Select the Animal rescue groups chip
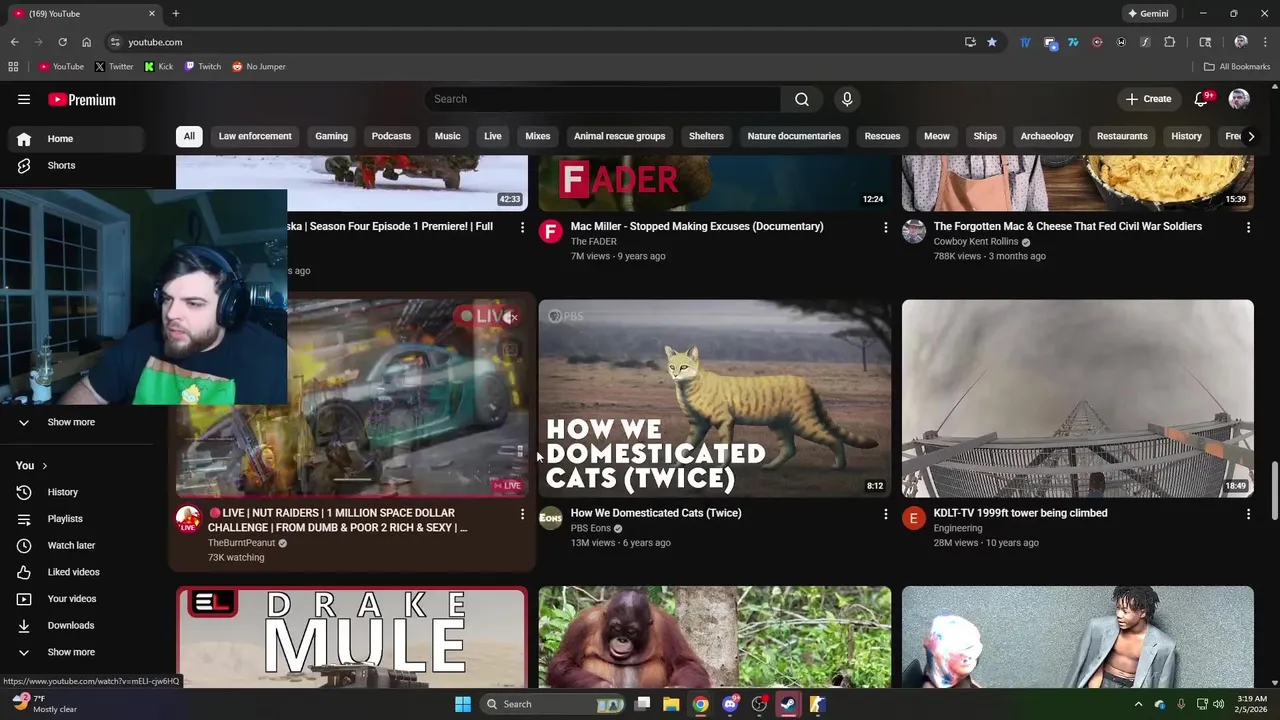 click(619, 137)
